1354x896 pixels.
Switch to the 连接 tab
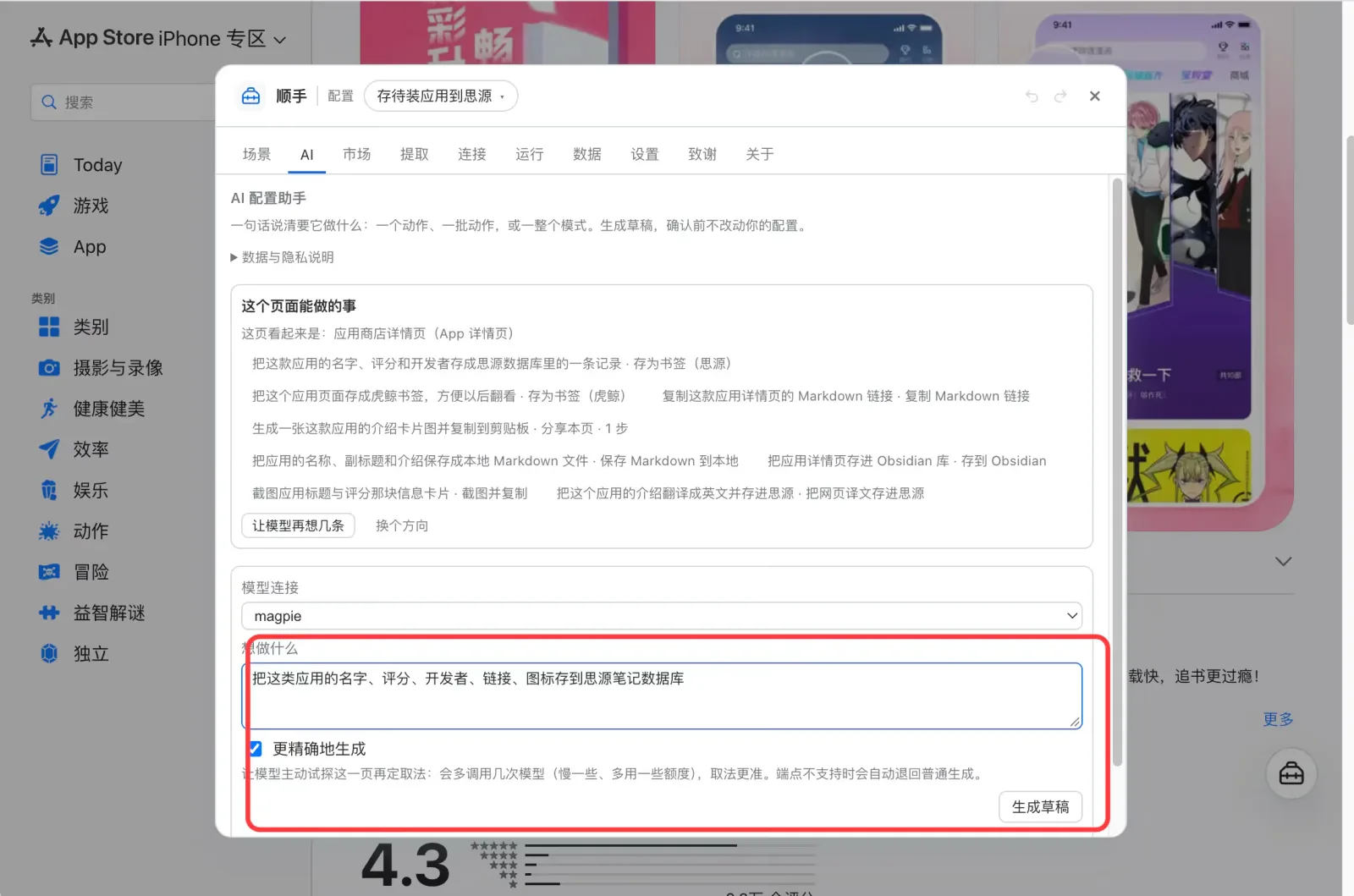pos(472,154)
